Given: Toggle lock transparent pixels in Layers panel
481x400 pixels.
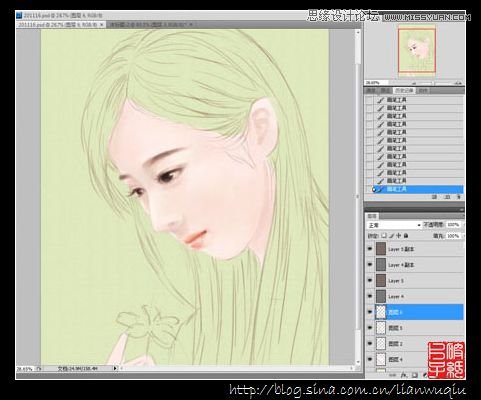Looking at the screenshot, I should tap(384, 236).
